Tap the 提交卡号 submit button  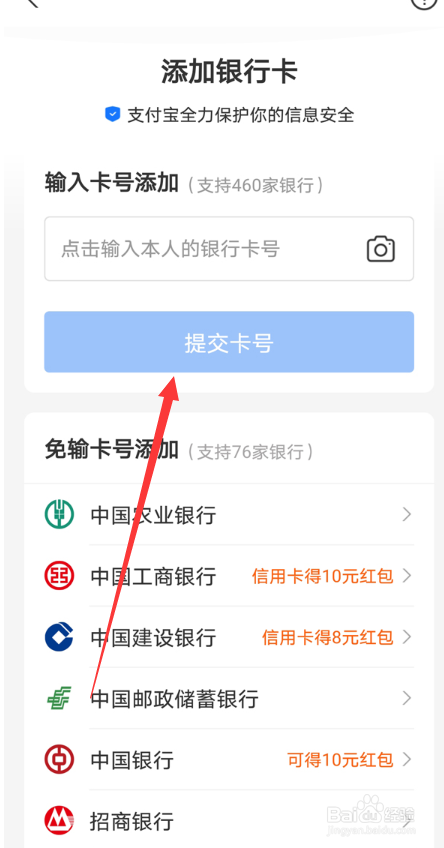pos(229,342)
